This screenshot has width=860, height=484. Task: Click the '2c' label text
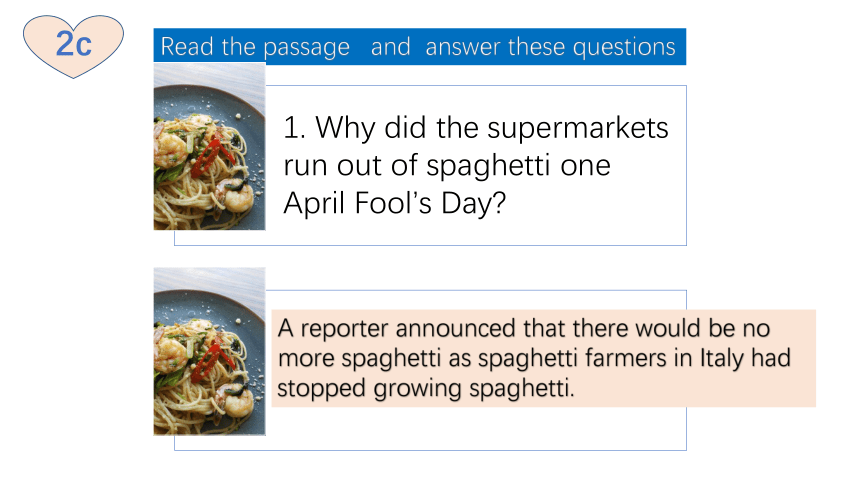click(73, 44)
